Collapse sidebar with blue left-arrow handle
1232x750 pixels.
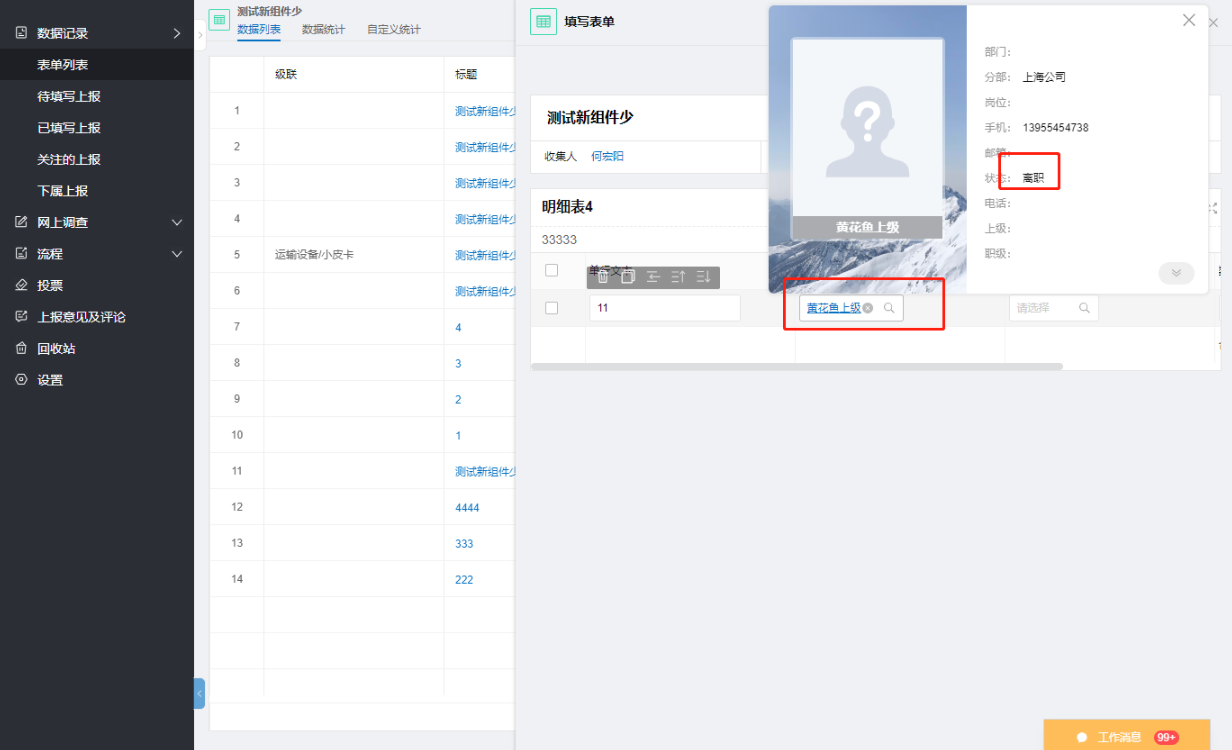199,693
